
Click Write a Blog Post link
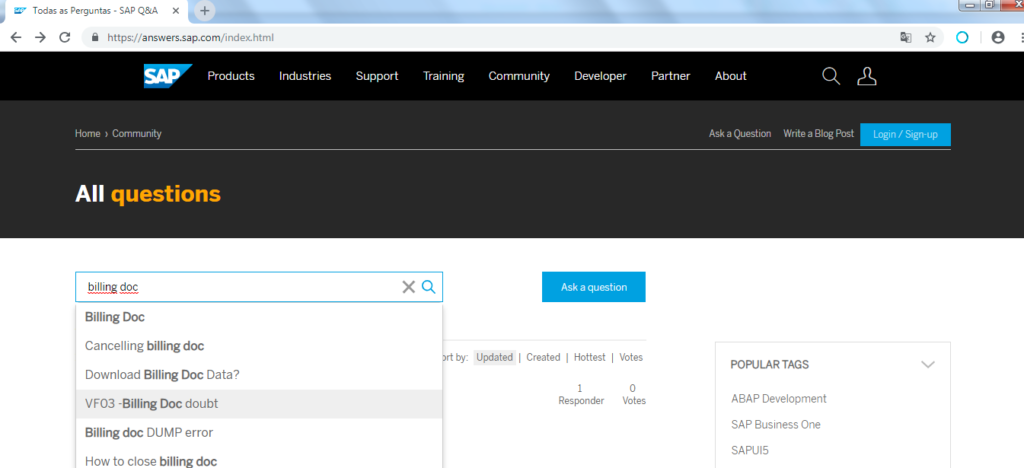[x=818, y=133]
